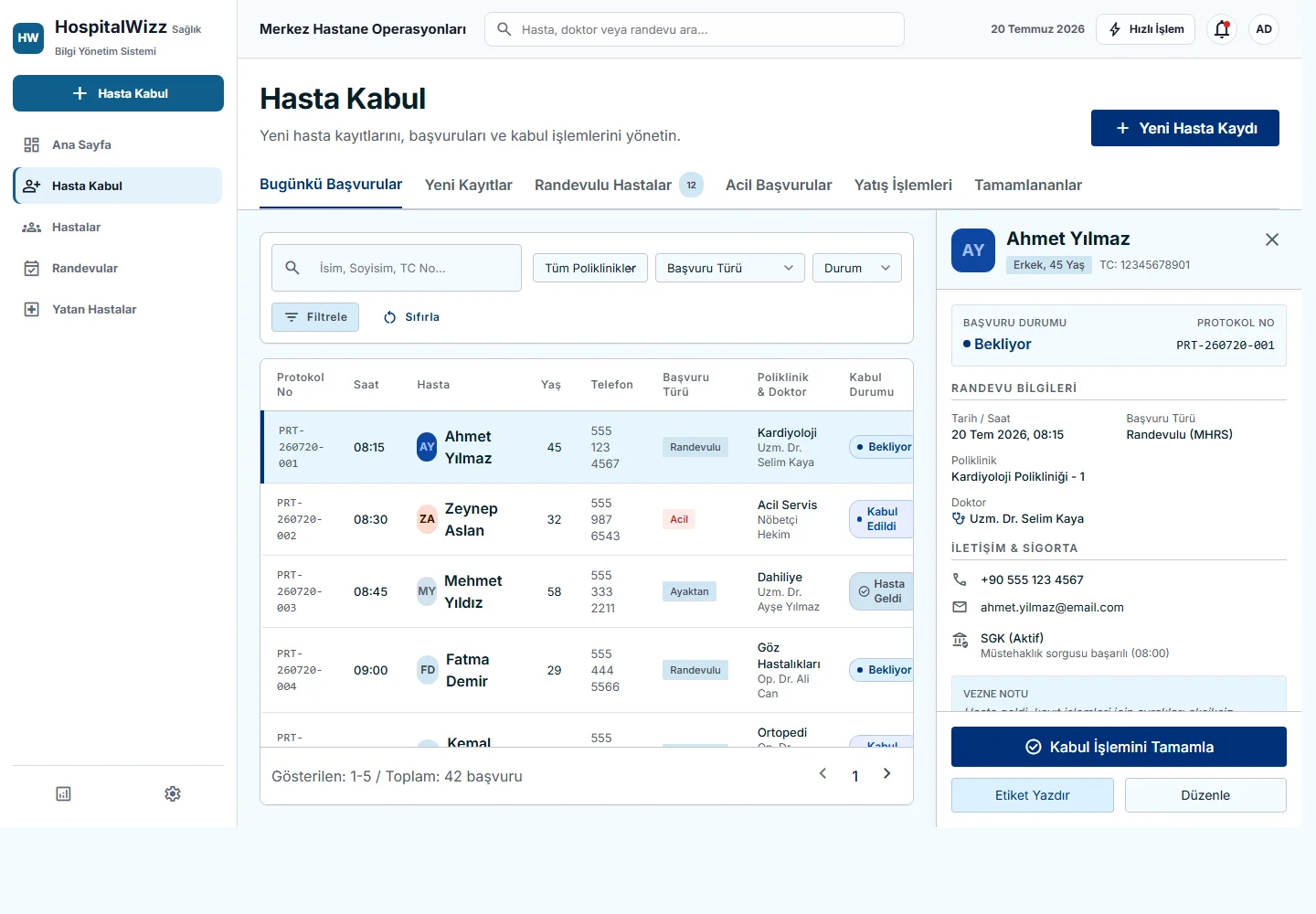Open Tüm Poliklinikler dropdown
Screen dimensions: 1316x914
[x=590, y=268]
